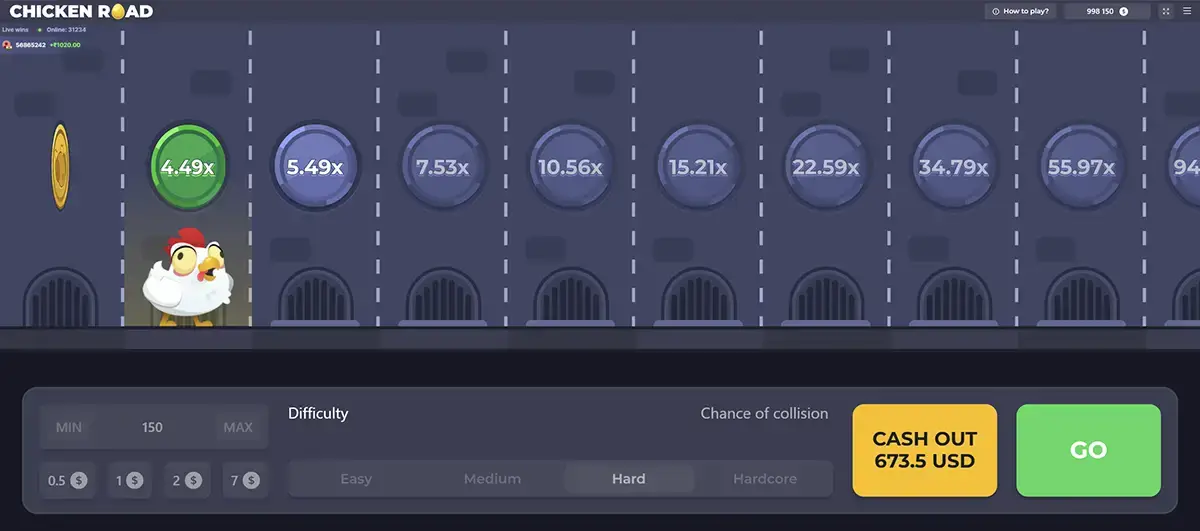Select the 10.56x multiplier manhole
This screenshot has height=531, width=1200.
coord(570,167)
